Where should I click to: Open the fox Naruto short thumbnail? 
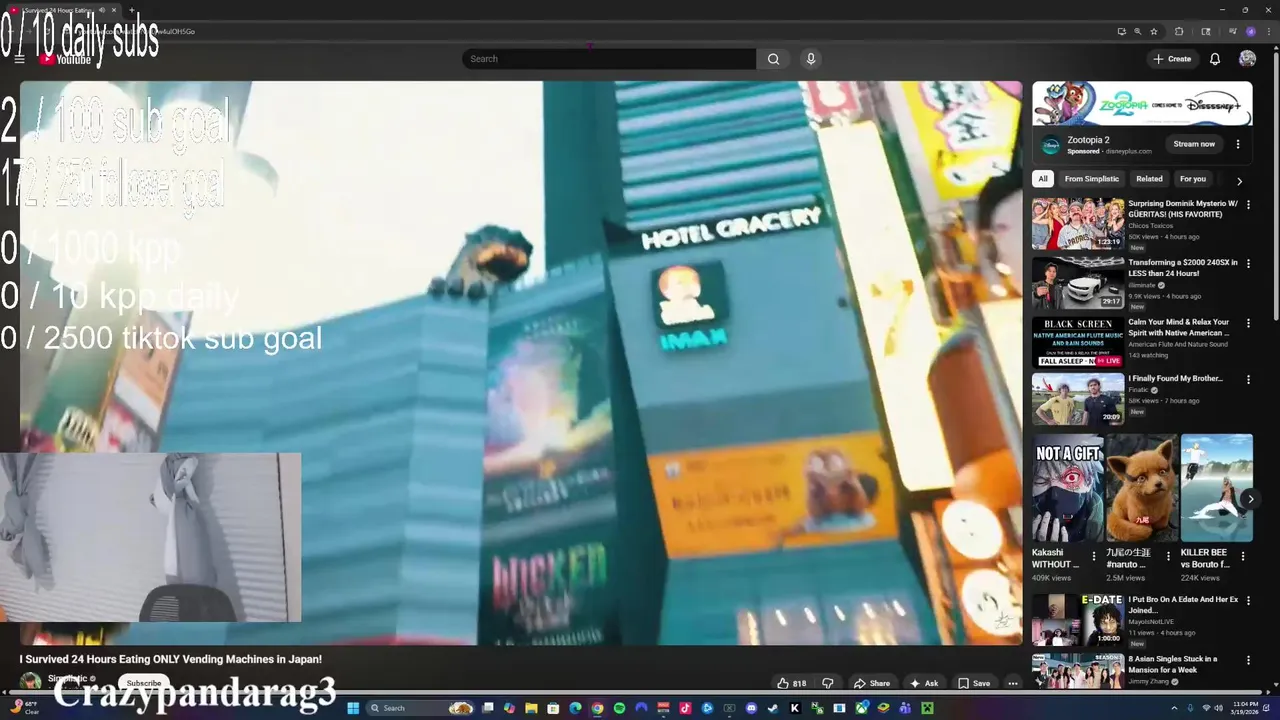coord(1142,488)
